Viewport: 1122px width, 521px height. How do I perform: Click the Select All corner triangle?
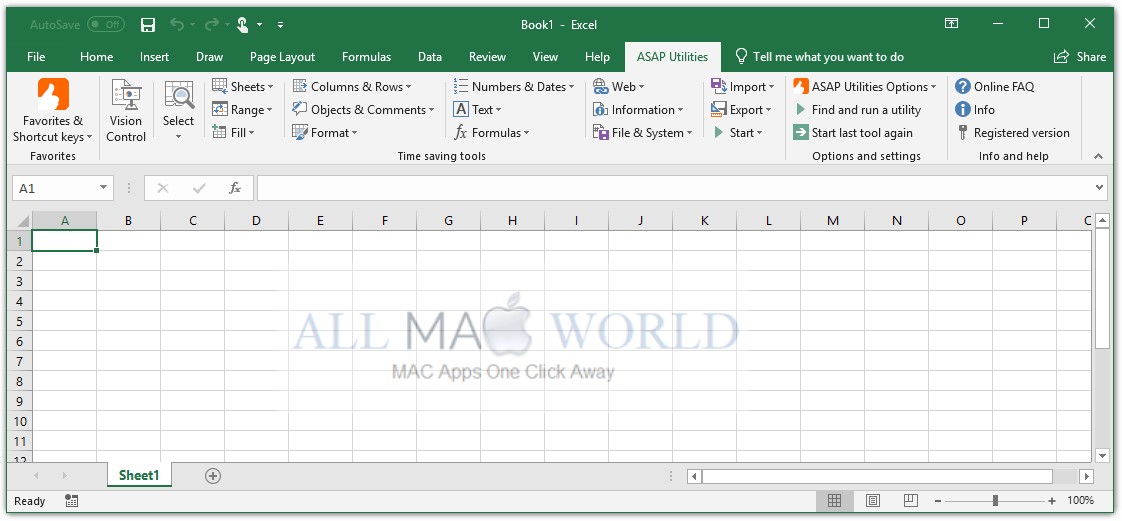tap(23, 221)
